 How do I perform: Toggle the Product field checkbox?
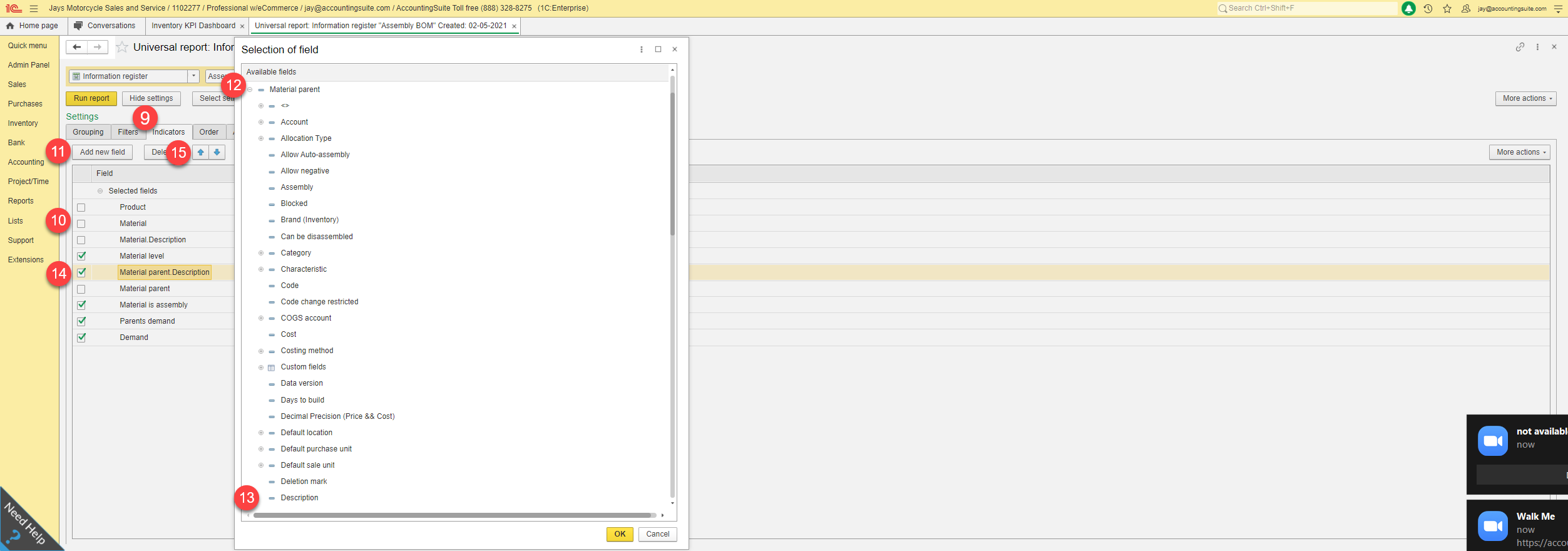pyautogui.click(x=81, y=207)
